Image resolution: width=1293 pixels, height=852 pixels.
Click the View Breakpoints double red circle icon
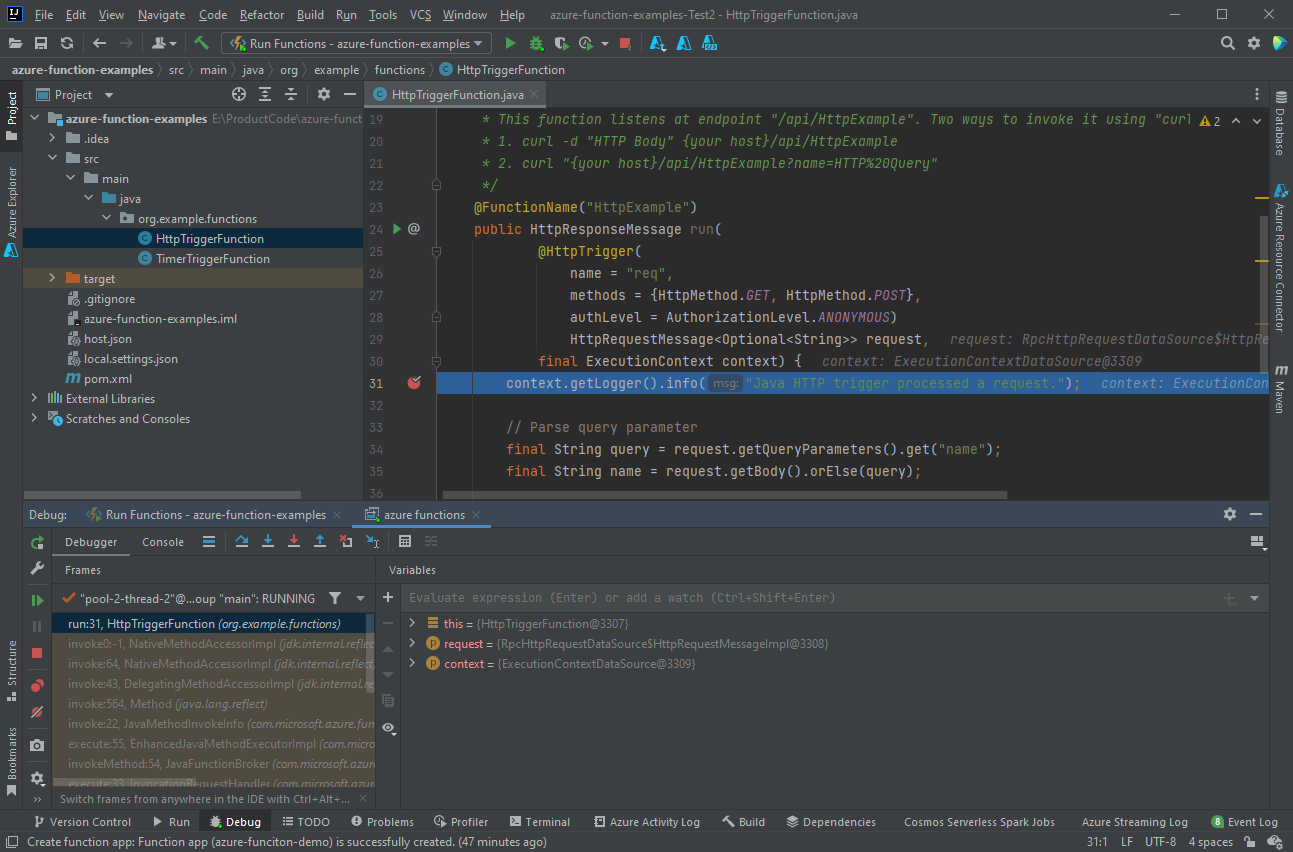point(37,686)
